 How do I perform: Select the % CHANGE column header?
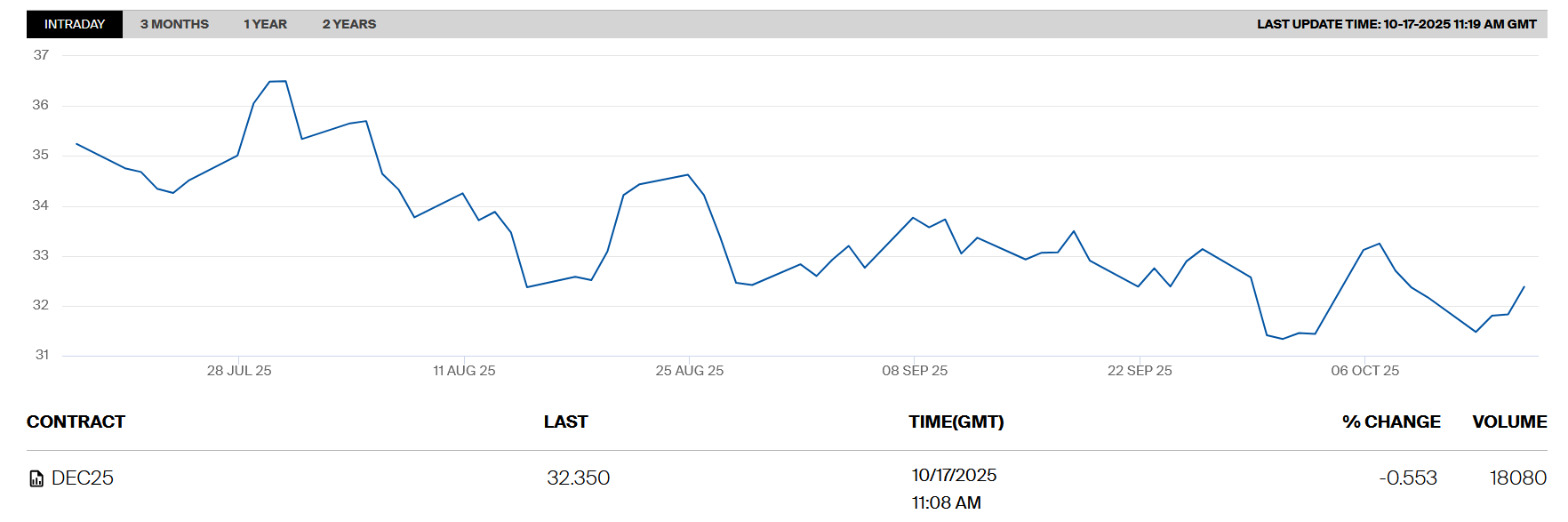coord(1390,422)
